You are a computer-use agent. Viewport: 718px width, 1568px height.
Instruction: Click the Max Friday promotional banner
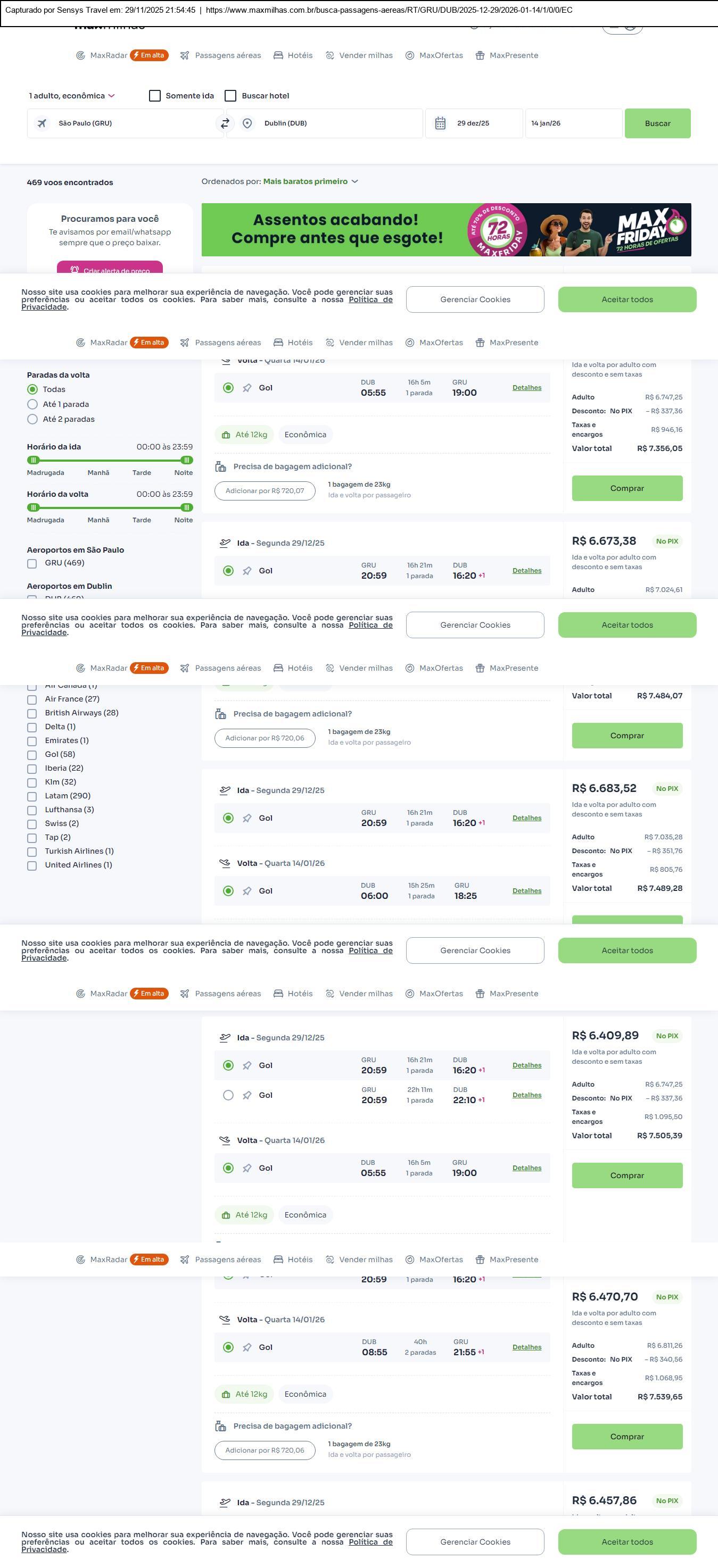coord(446,229)
